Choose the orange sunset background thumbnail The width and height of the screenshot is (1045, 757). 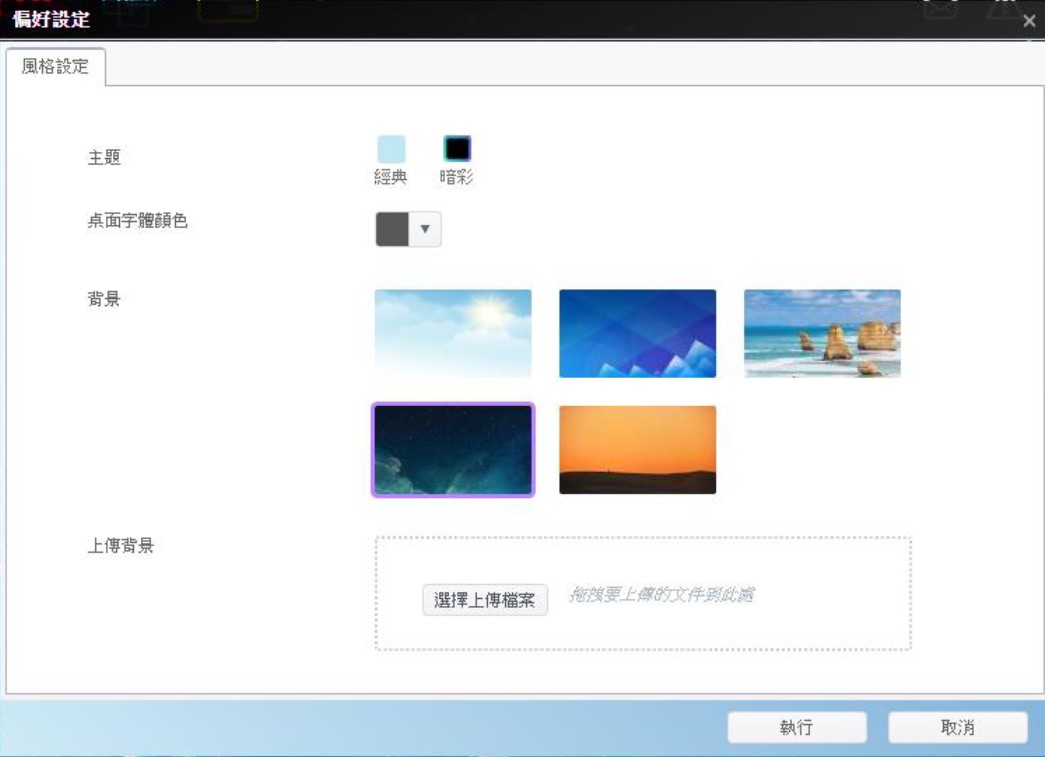tap(638, 450)
